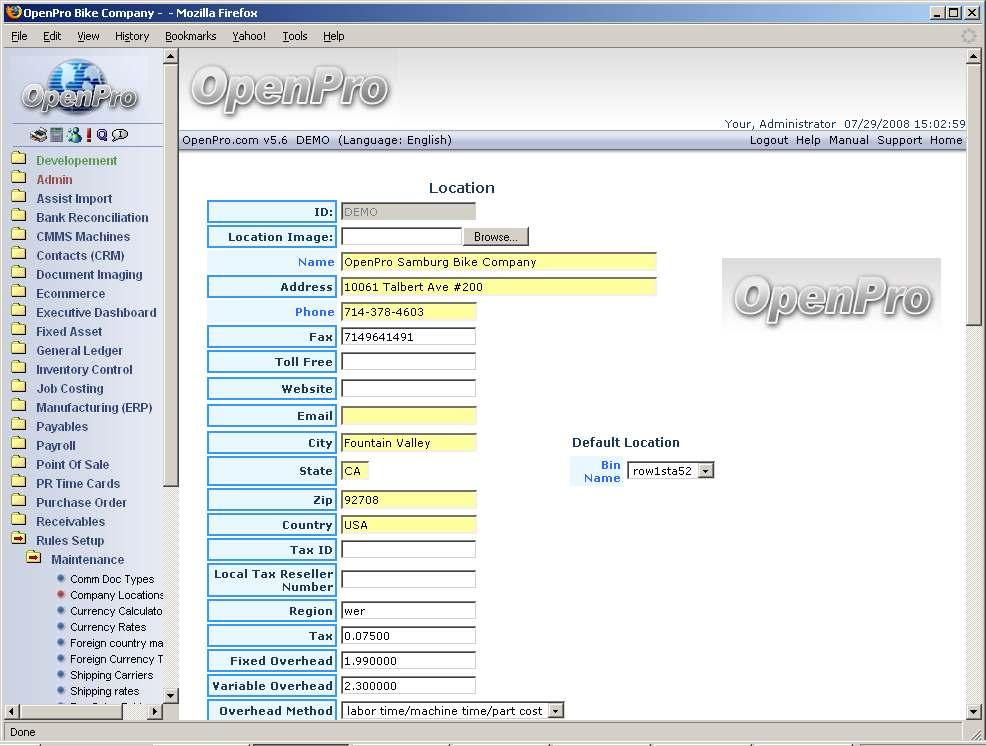Click the sidebar horizontal scrollbar right arrow

(154, 711)
